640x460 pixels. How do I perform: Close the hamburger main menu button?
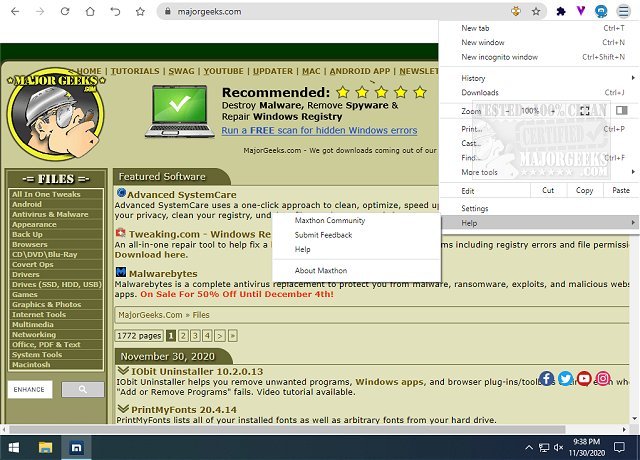click(623, 11)
